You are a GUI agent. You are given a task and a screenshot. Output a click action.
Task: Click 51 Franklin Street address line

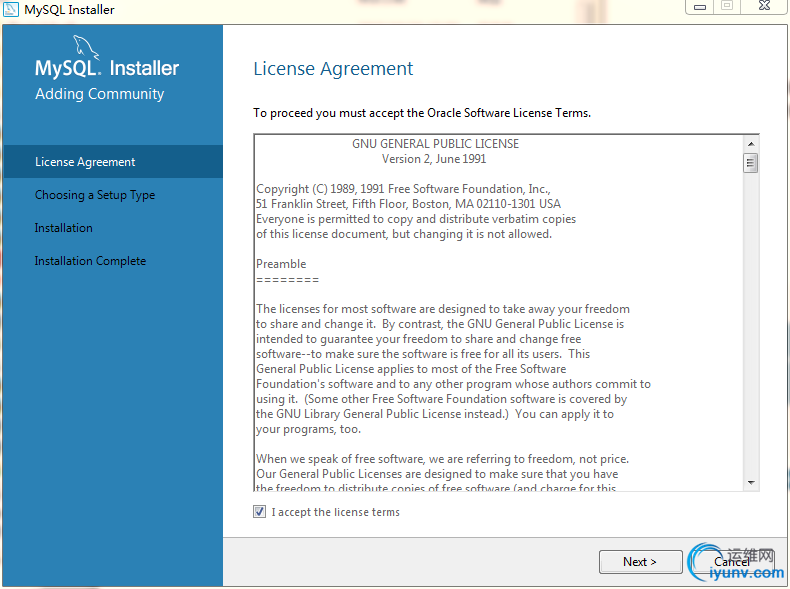408,204
